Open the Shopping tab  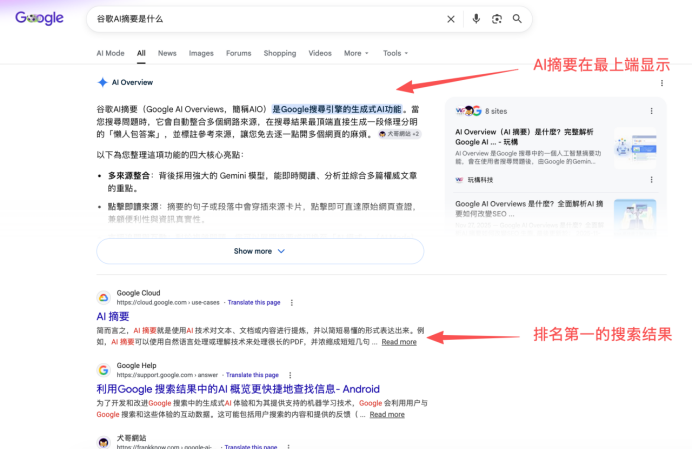[280, 53]
